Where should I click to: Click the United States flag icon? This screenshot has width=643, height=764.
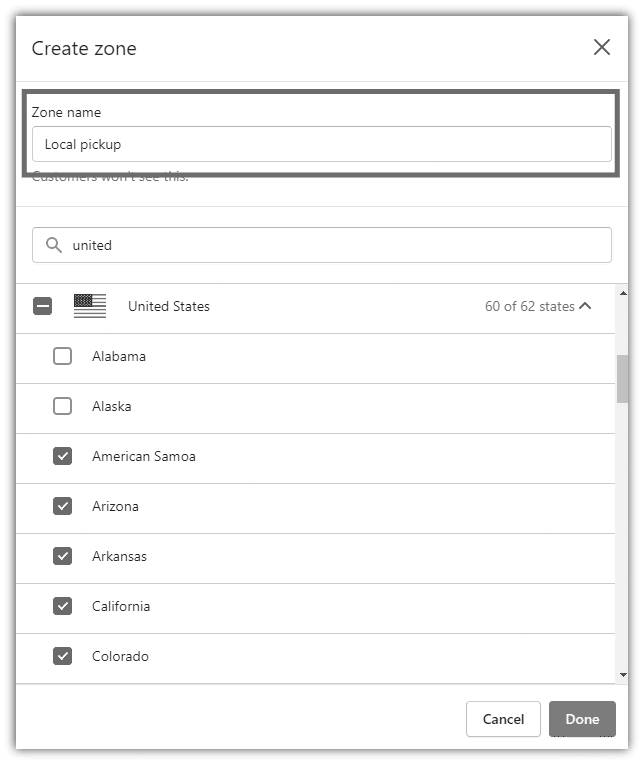(x=90, y=306)
